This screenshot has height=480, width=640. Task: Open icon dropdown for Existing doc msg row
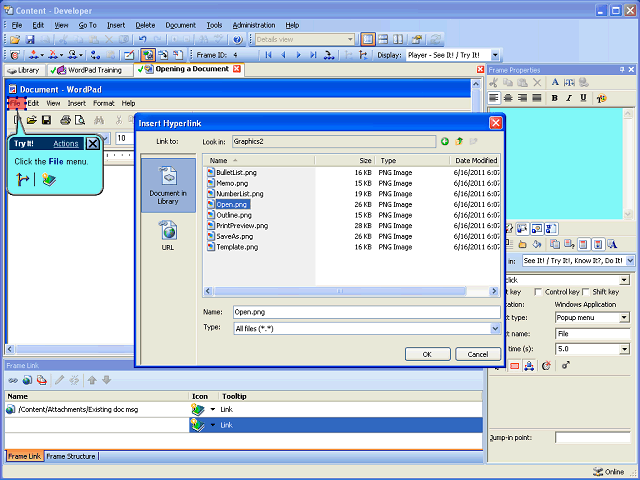coord(213,409)
